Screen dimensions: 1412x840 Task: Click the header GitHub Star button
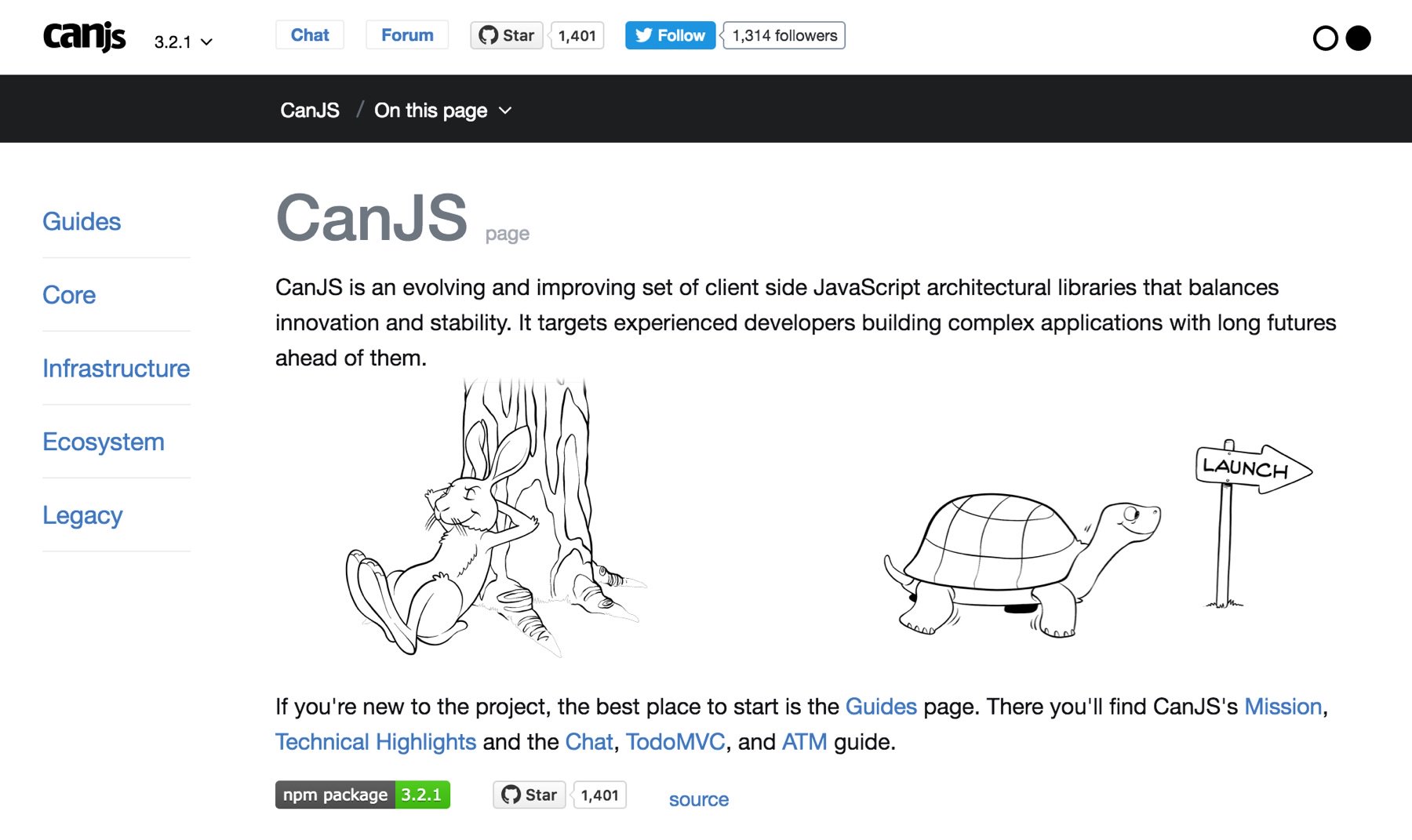pyautogui.click(x=507, y=35)
